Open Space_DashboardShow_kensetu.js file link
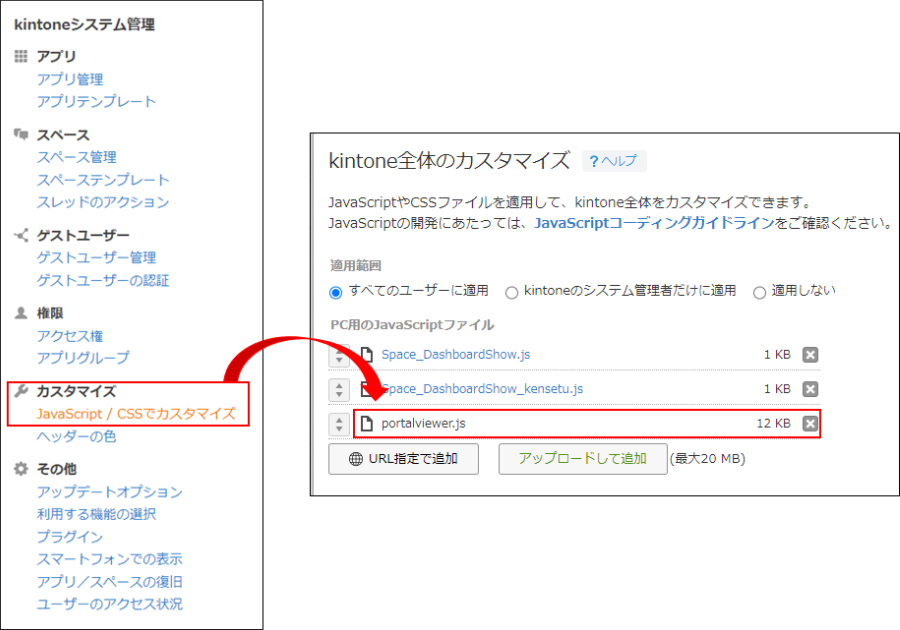 (x=482, y=389)
